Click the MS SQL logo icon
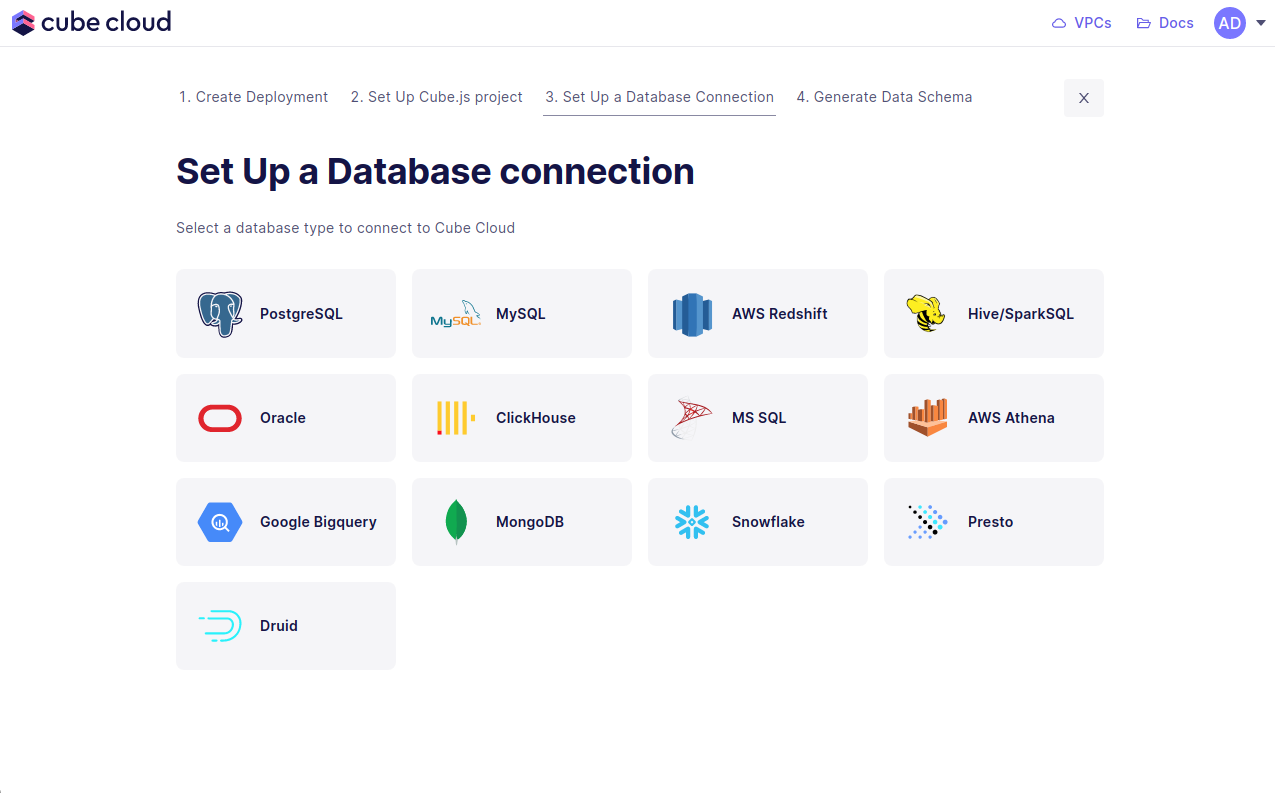Image resolution: width=1275 pixels, height=793 pixels. tap(692, 418)
